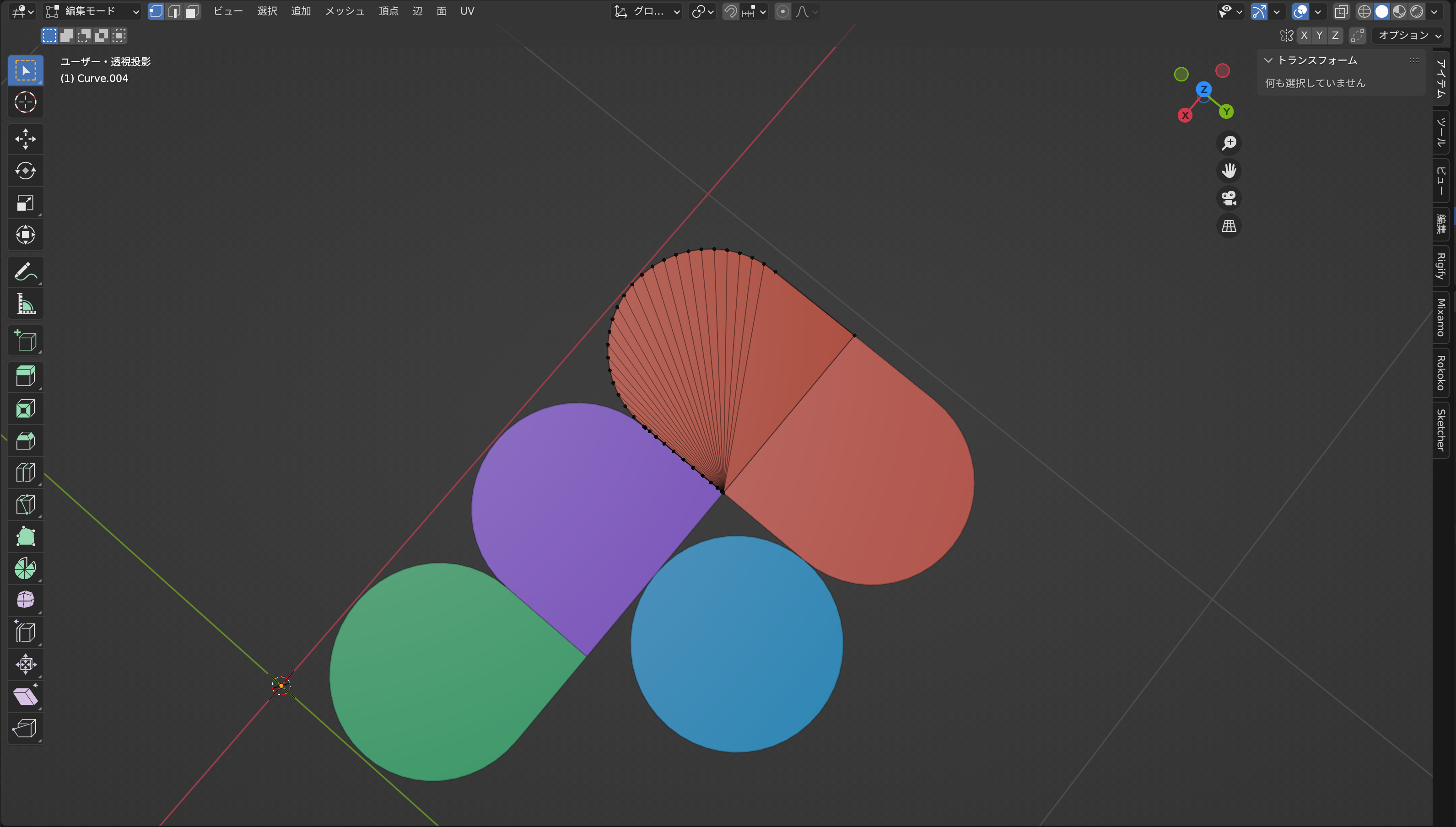Open snapping options dropdown

[x=755, y=11]
